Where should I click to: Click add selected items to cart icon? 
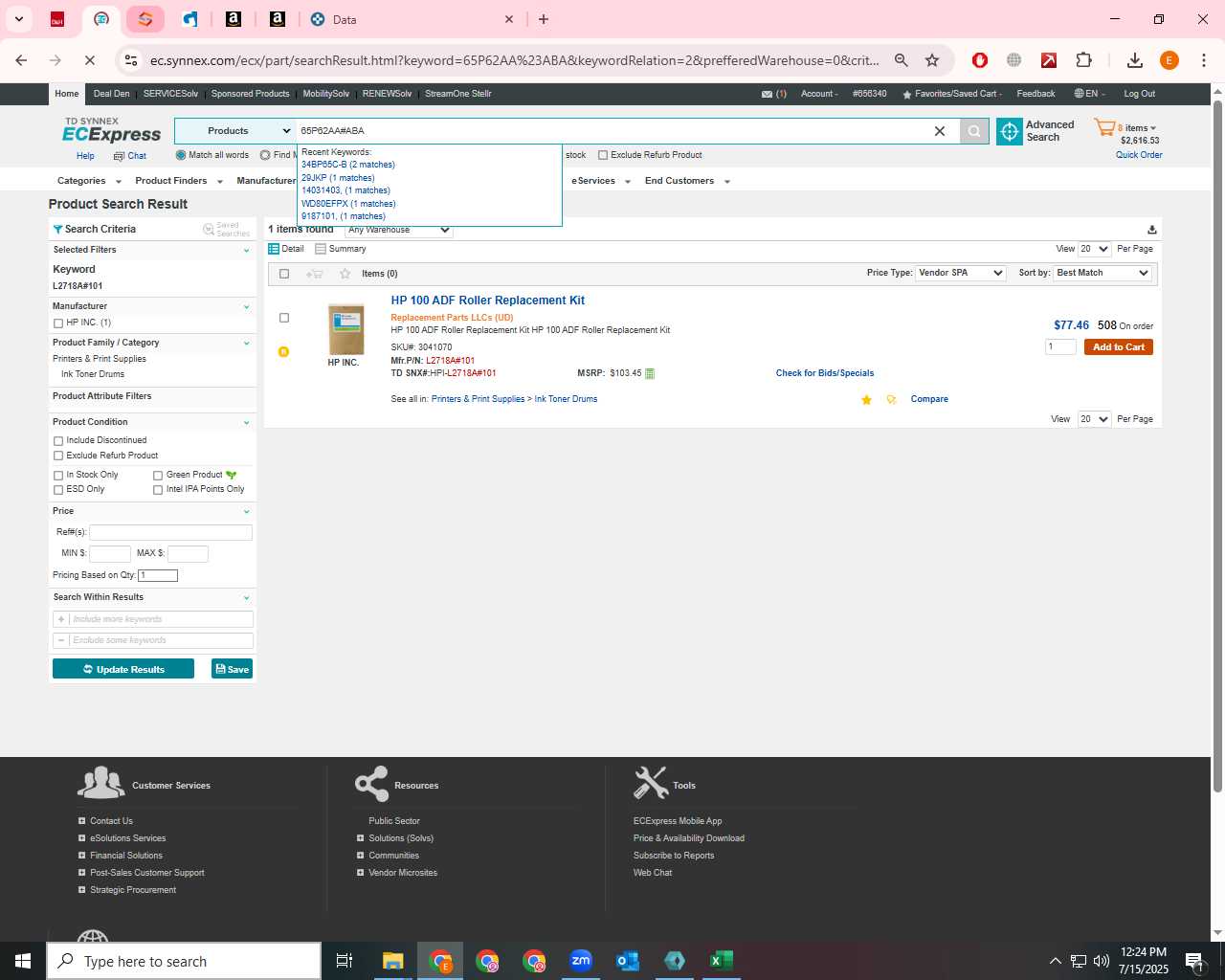pos(314,274)
